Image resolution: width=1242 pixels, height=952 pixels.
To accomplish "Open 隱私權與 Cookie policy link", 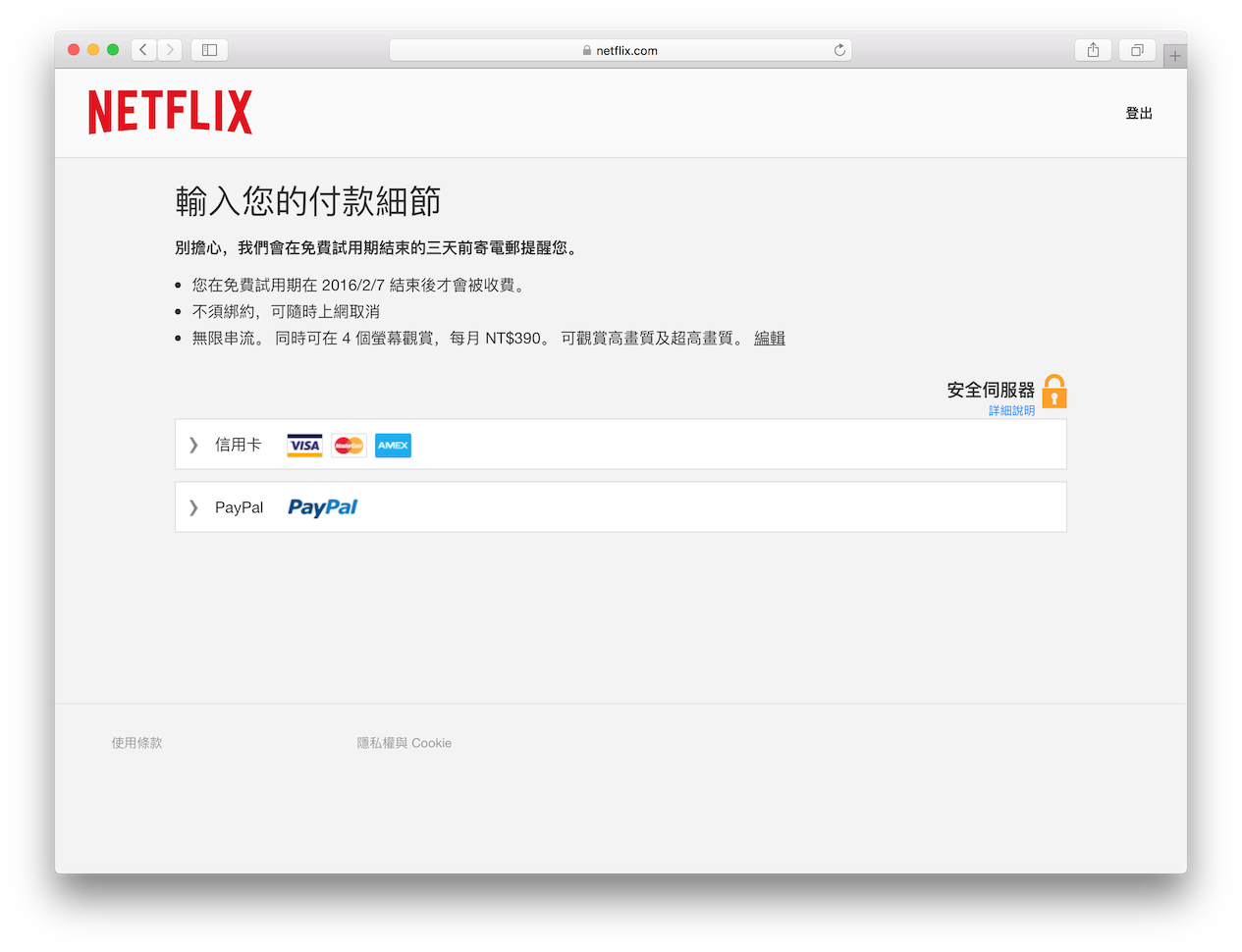I will (x=405, y=743).
